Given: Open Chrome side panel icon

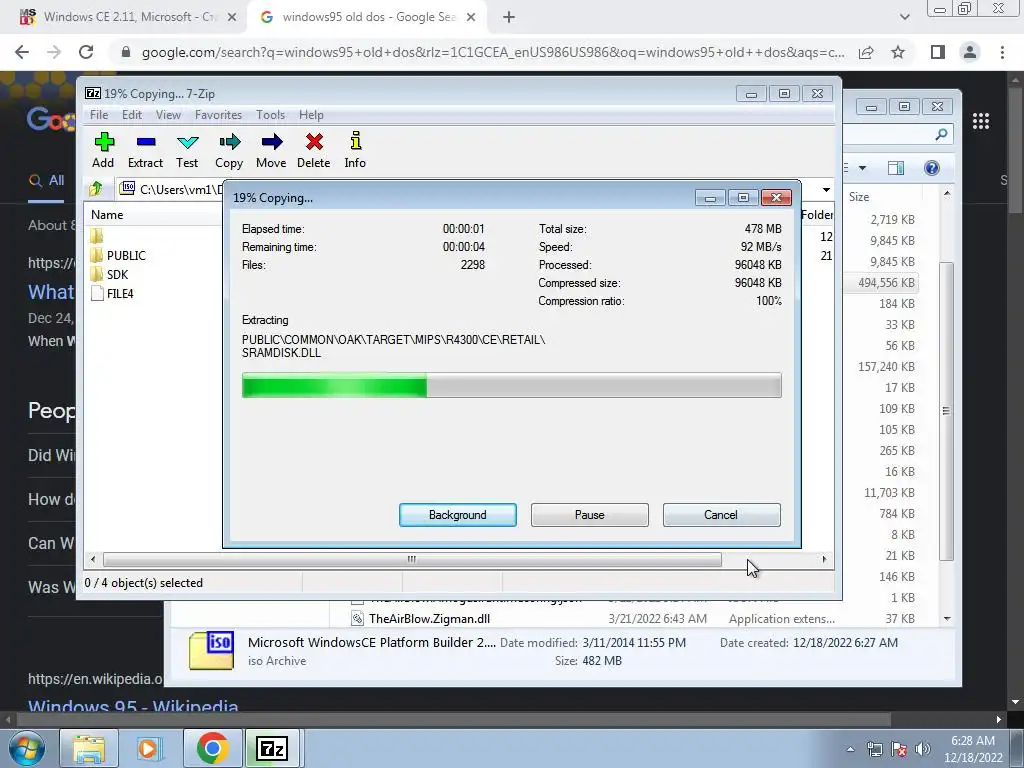Looking at the screenshot, I should pos(937,52).
